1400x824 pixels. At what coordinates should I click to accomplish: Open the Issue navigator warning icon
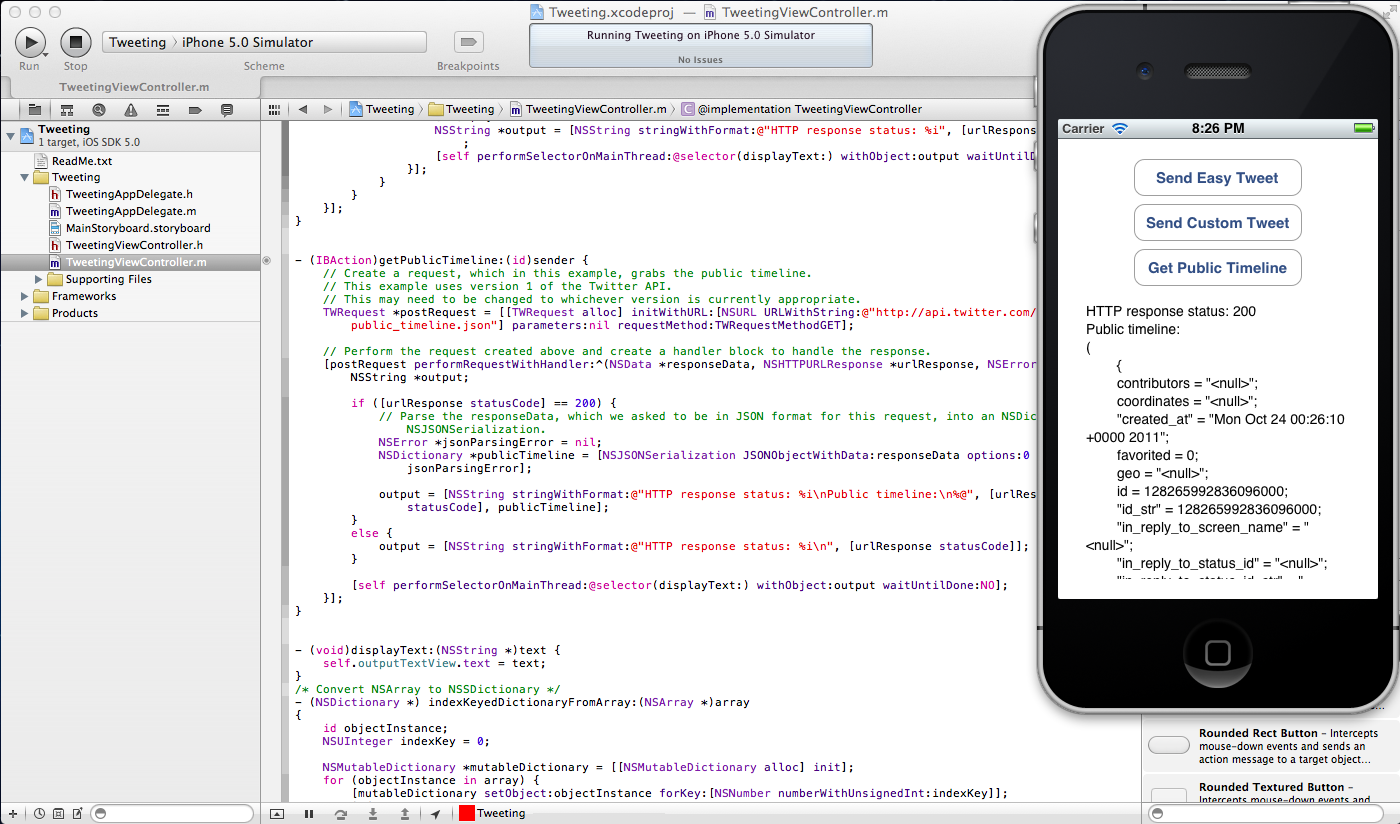point(131,109)
